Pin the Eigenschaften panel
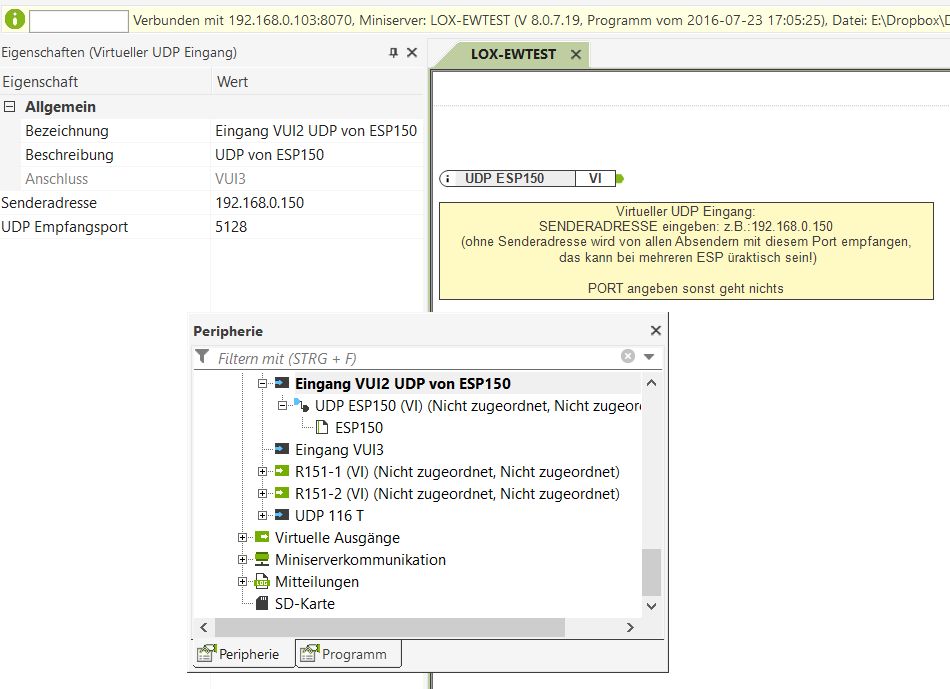Image resolution: width=950 pixels, height=689 pixels. tap(393, 53)
